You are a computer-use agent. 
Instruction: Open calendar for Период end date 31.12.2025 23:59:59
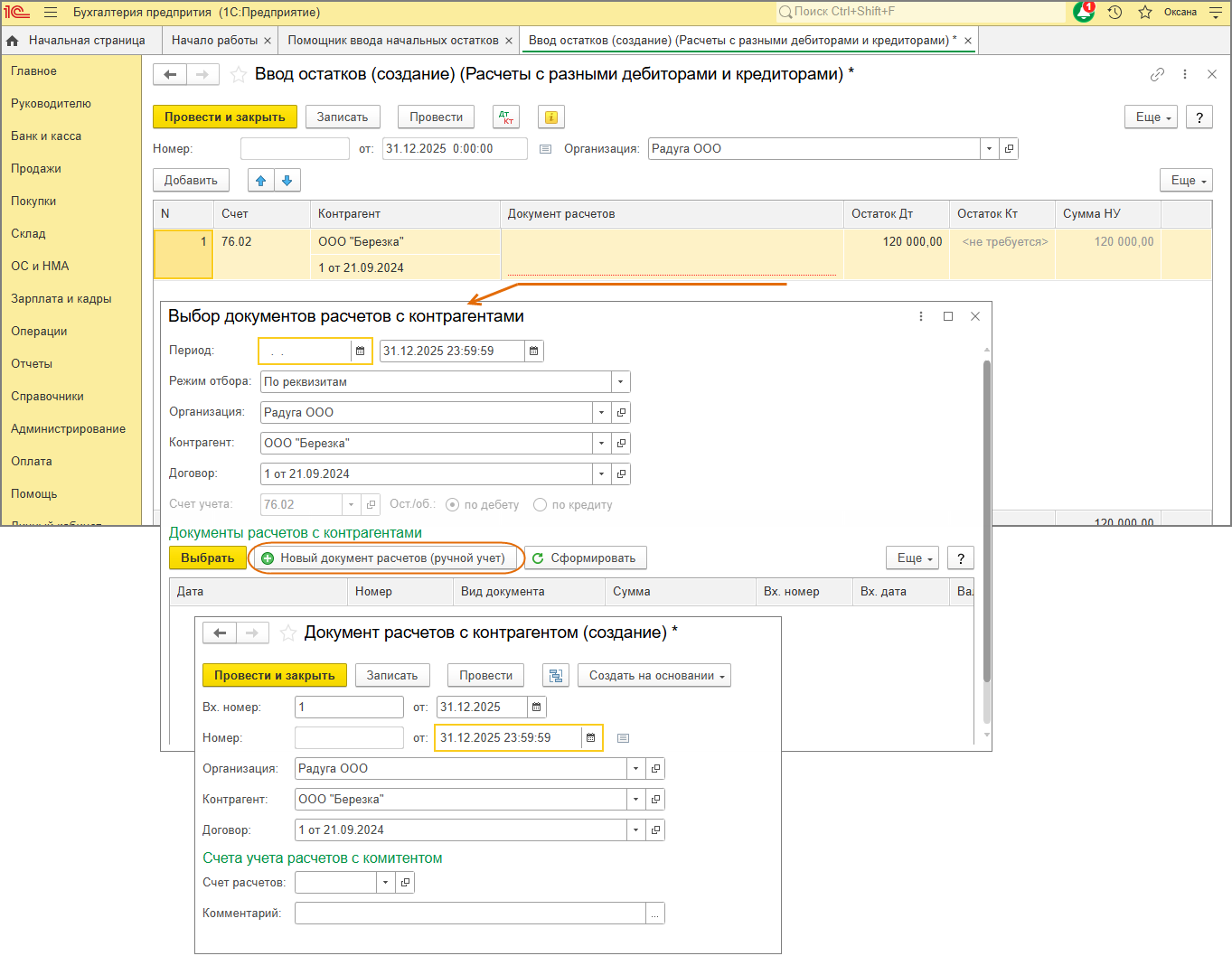(534, 351)
